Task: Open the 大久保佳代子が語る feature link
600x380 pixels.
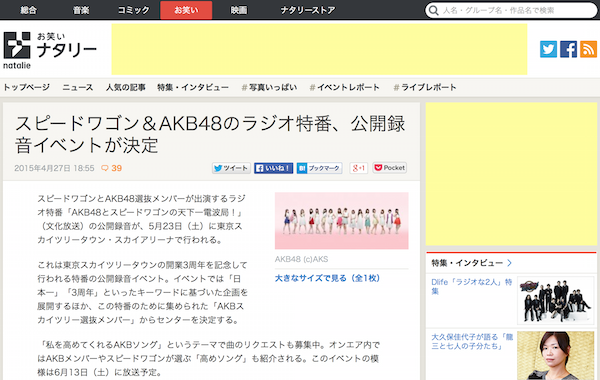Action: [x=472, y=341]
